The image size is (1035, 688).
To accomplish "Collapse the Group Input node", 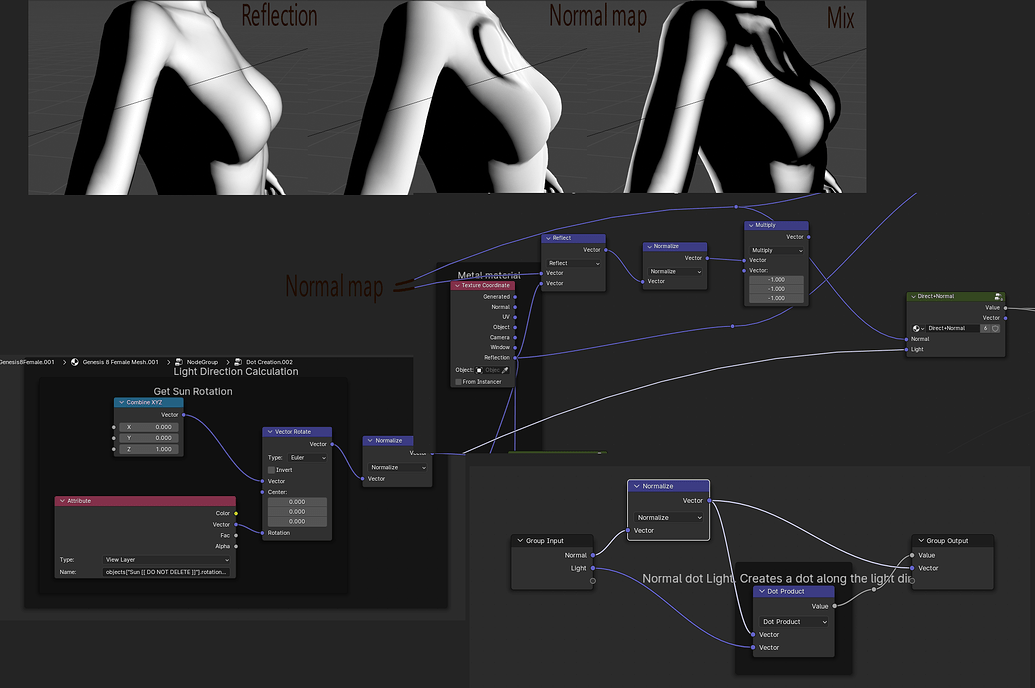I will [520, 541].
